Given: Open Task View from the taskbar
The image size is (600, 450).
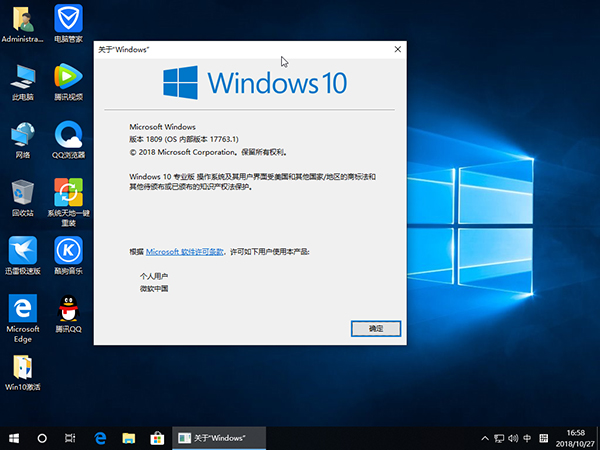Looking at the screenshot, I should tap(70, 438).
